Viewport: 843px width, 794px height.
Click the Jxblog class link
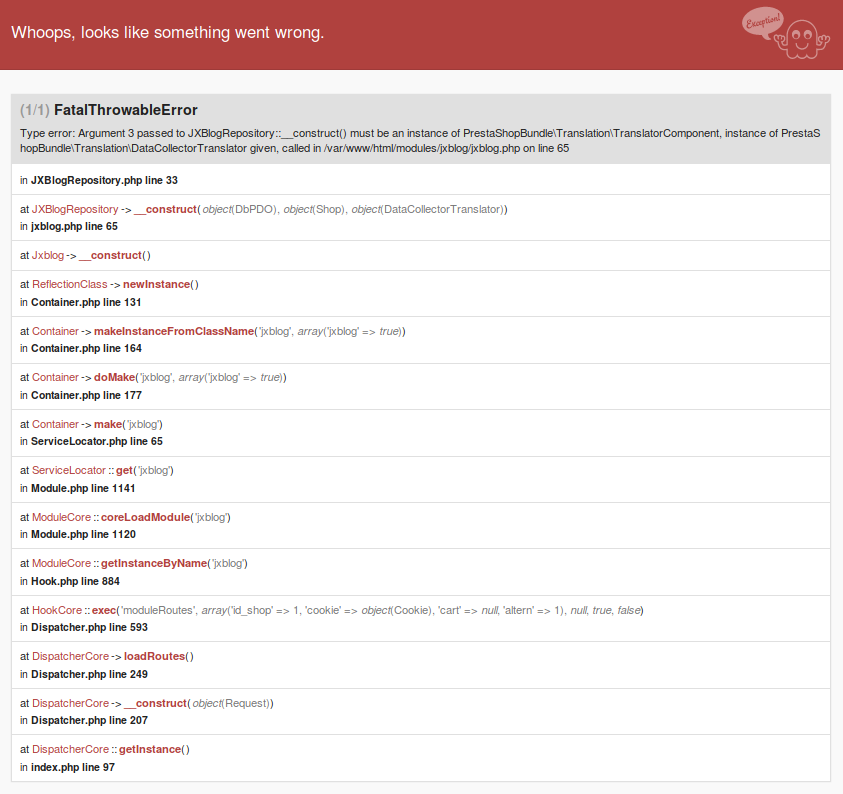click(48, 255)
